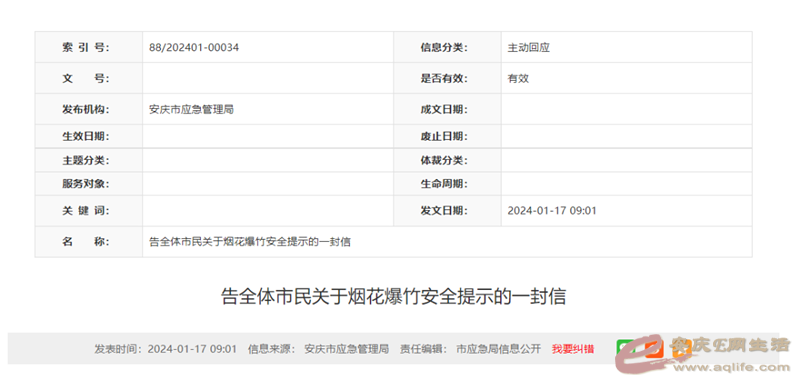The width and height of the screenshot is (800, 380).
Task: Click the 安庆市应急管理局 publisher cell
Action: (x=268, y=109)
